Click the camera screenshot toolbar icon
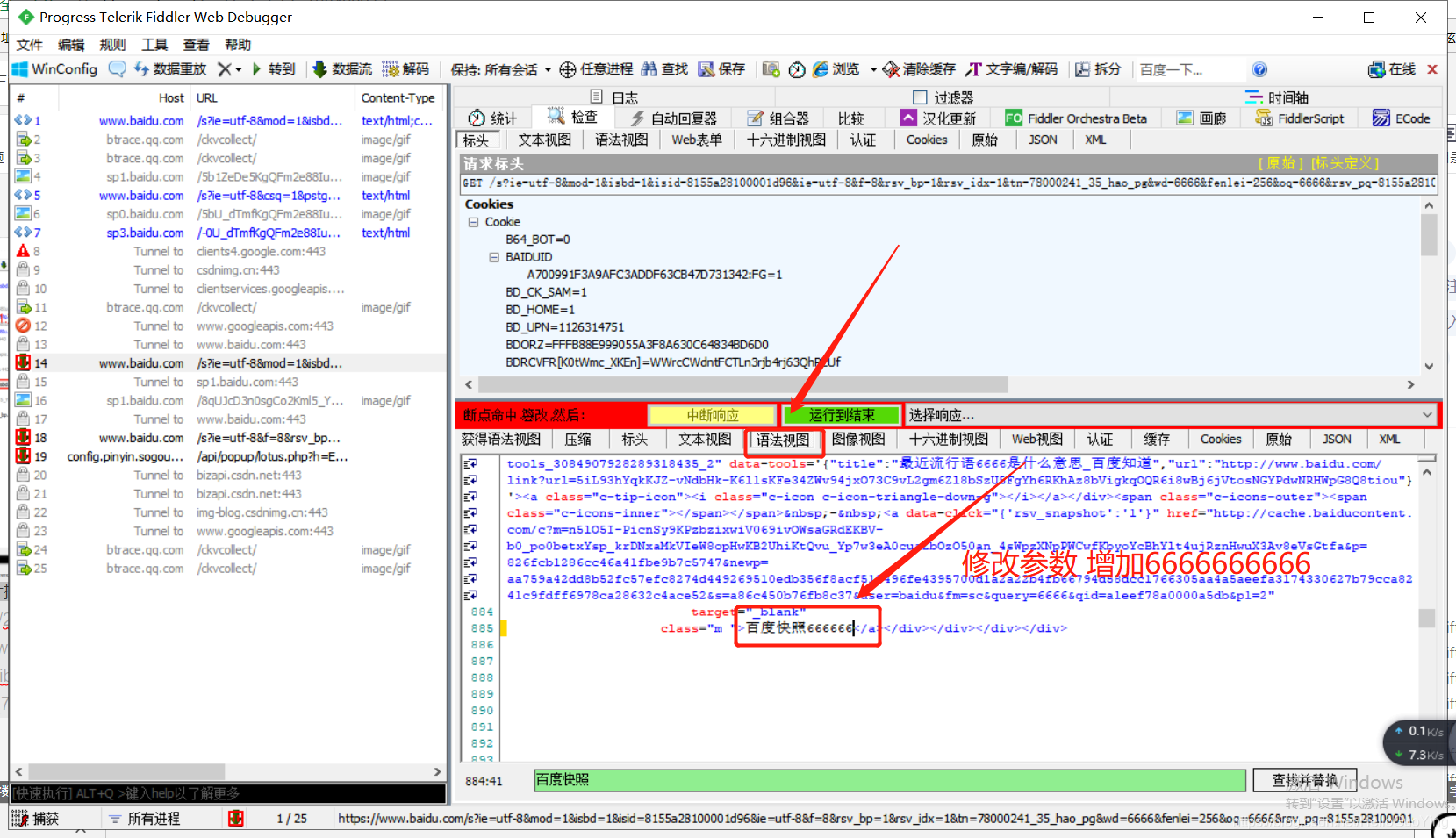The image size is (1456, 838). (771, 69)
